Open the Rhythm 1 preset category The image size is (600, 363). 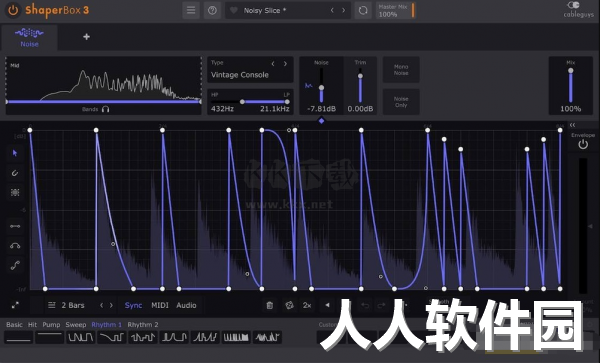pyautogui.click(x=106, y=325)
